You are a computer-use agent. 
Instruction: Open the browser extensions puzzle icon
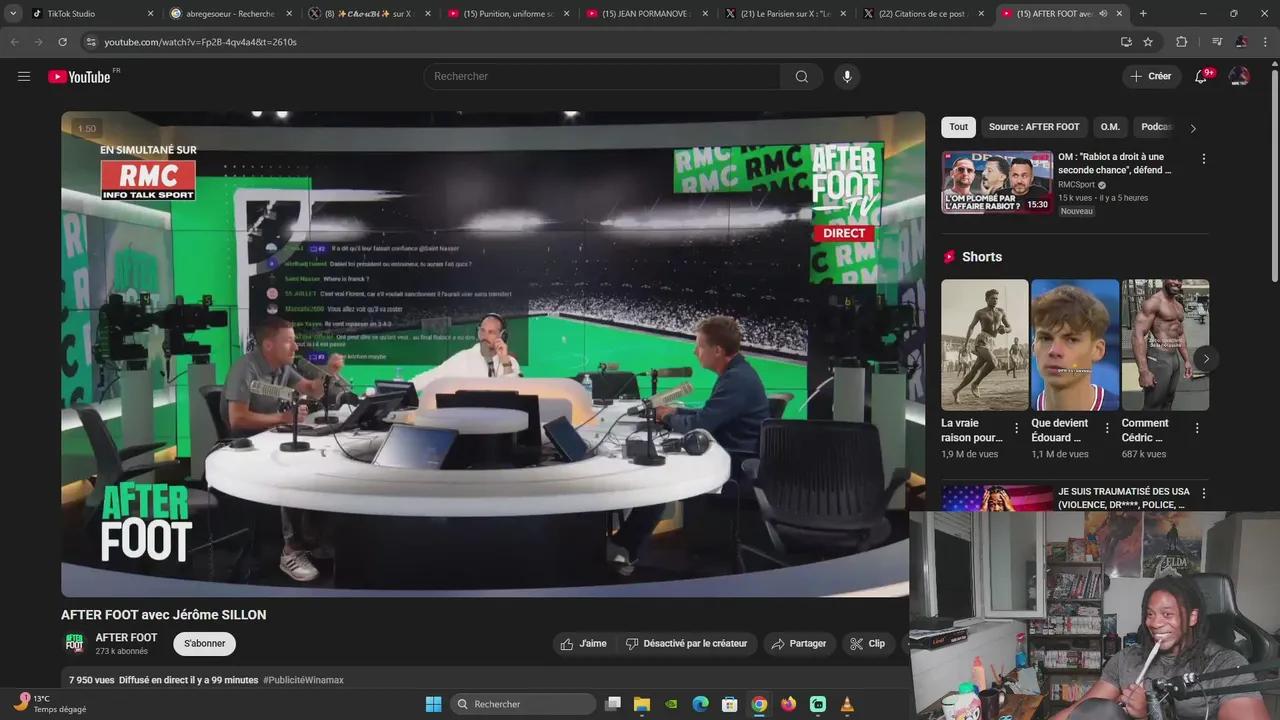click(x=1182, y=42)
